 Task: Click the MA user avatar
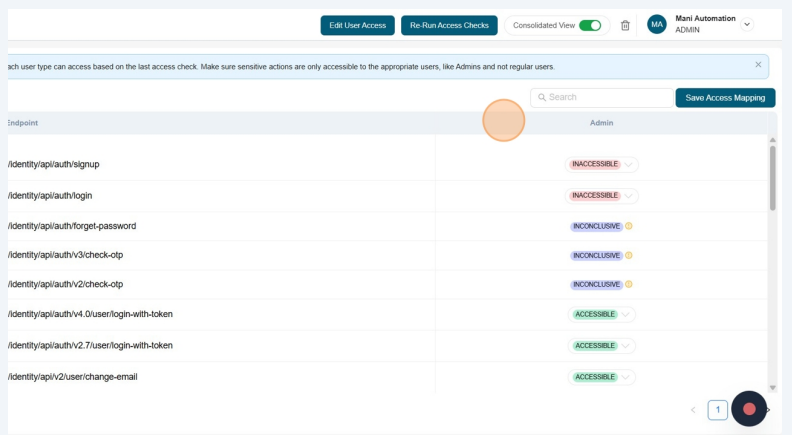pyautogui.click(x=657, y=25)
